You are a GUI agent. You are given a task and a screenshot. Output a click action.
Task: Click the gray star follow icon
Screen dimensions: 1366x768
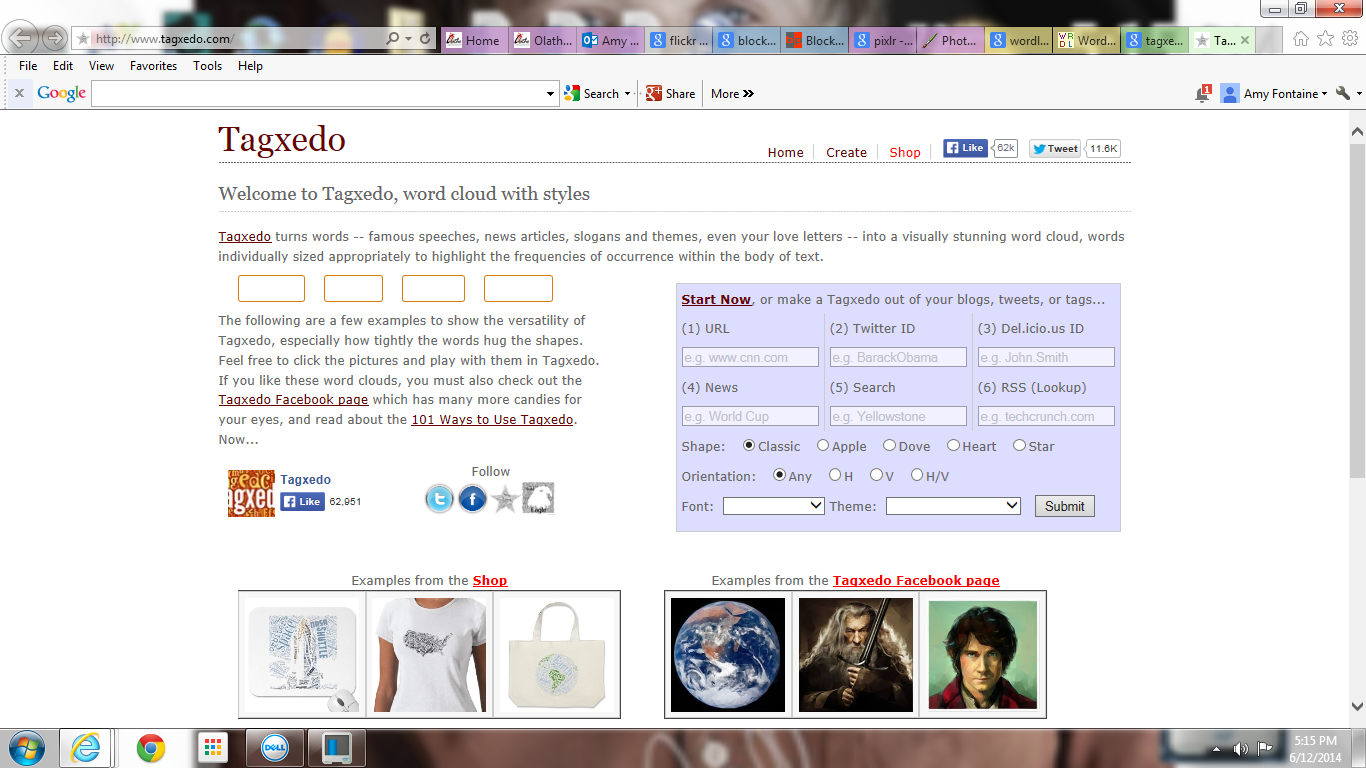point(505,498)
